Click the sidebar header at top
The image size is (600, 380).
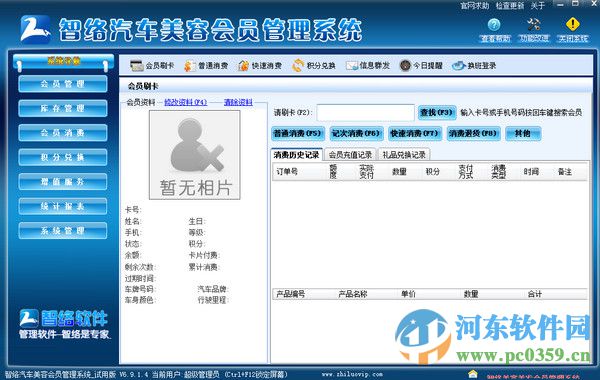(x=64, y=62)
